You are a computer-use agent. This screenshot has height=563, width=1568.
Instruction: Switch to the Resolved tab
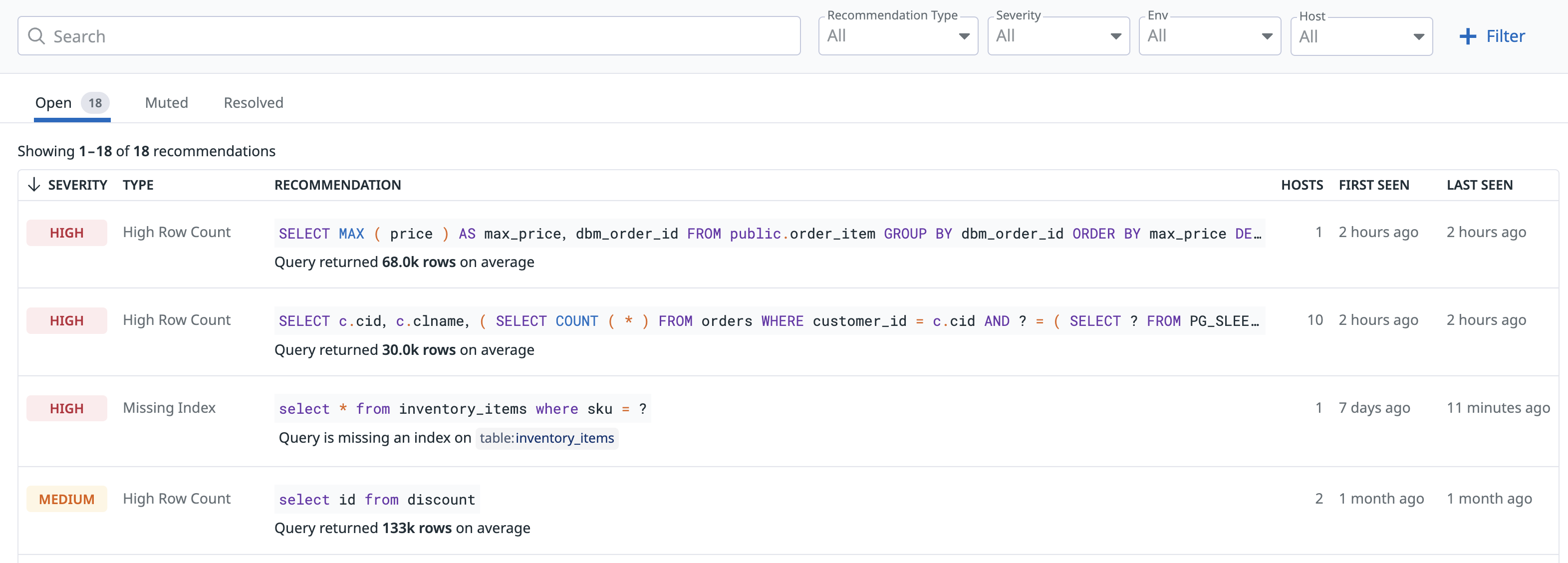[253, 103]
